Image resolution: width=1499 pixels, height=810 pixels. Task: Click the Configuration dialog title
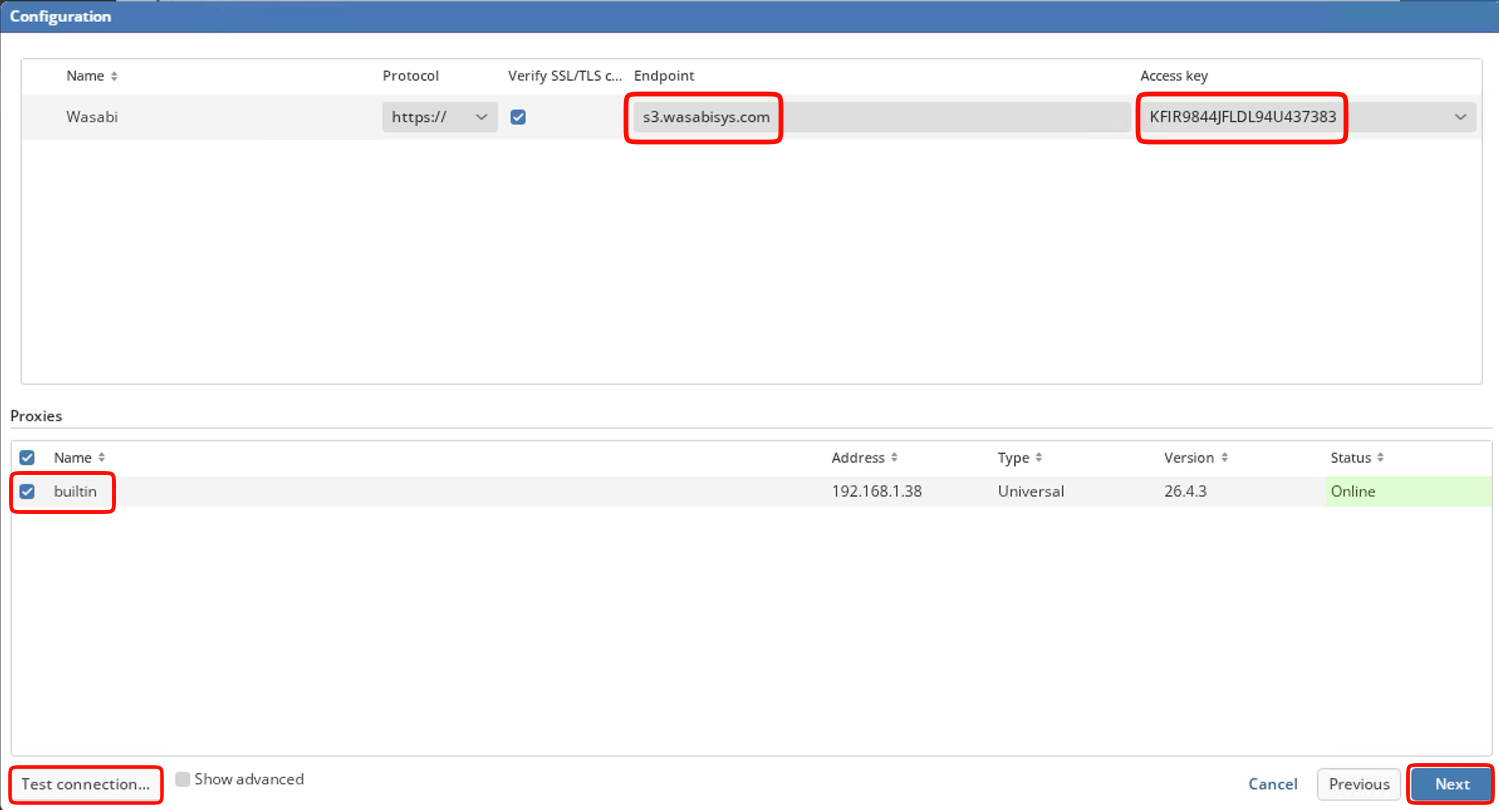(61, 17)
